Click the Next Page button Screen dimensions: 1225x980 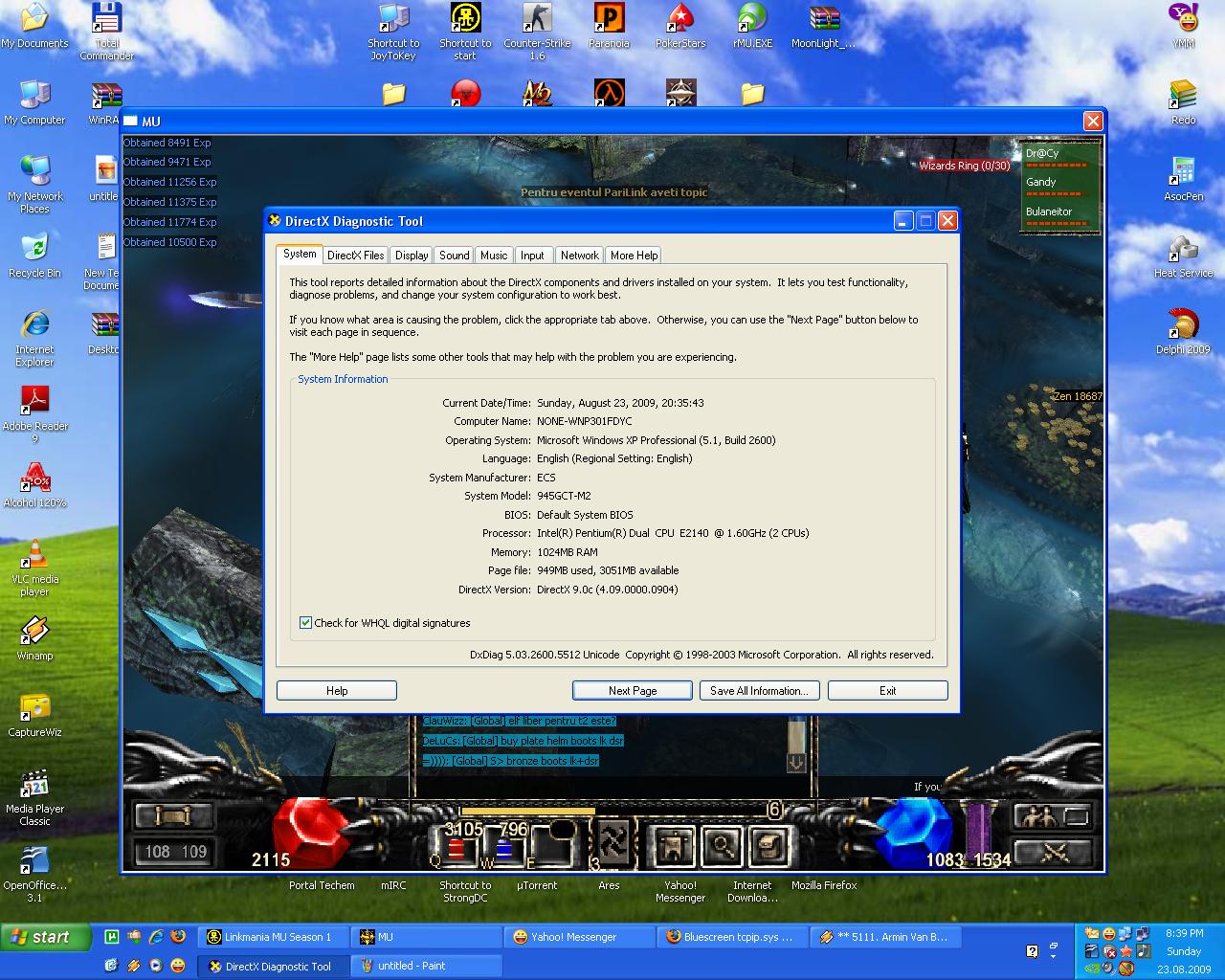pyautogui.click(x=633, y=691)
